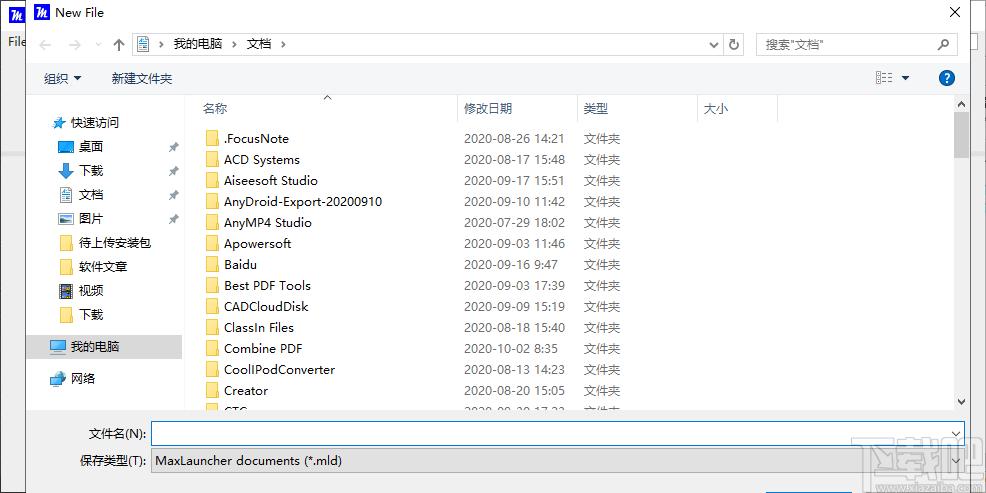
Task: Expand the address bar history dropdown
Action: tap(714, 45)
